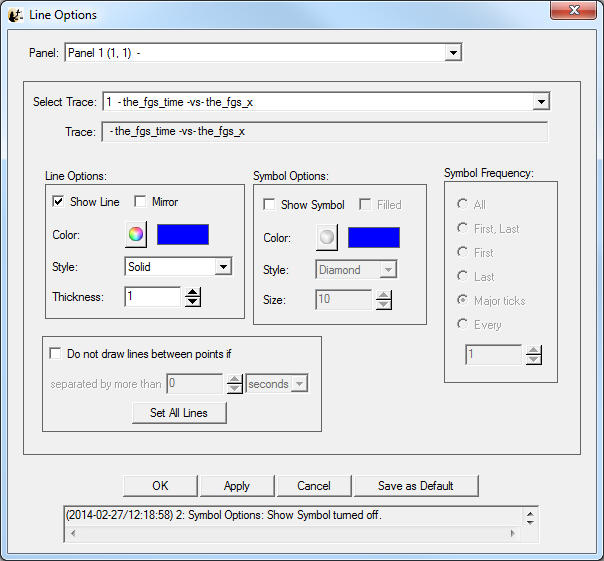Screen dimensions: 604x561
Task: Click the Trace name text field
Action: pyautogui.click(x=323, y=132)
